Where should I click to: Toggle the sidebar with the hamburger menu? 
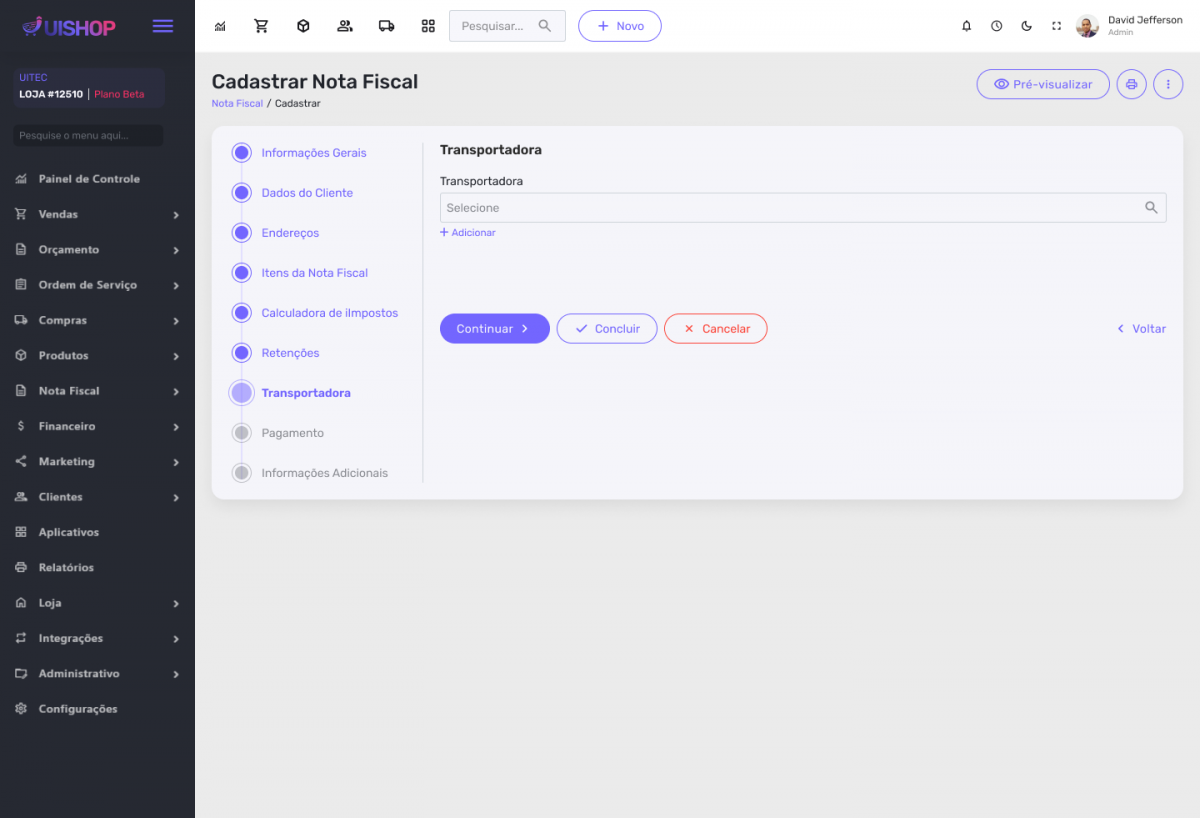163,26
